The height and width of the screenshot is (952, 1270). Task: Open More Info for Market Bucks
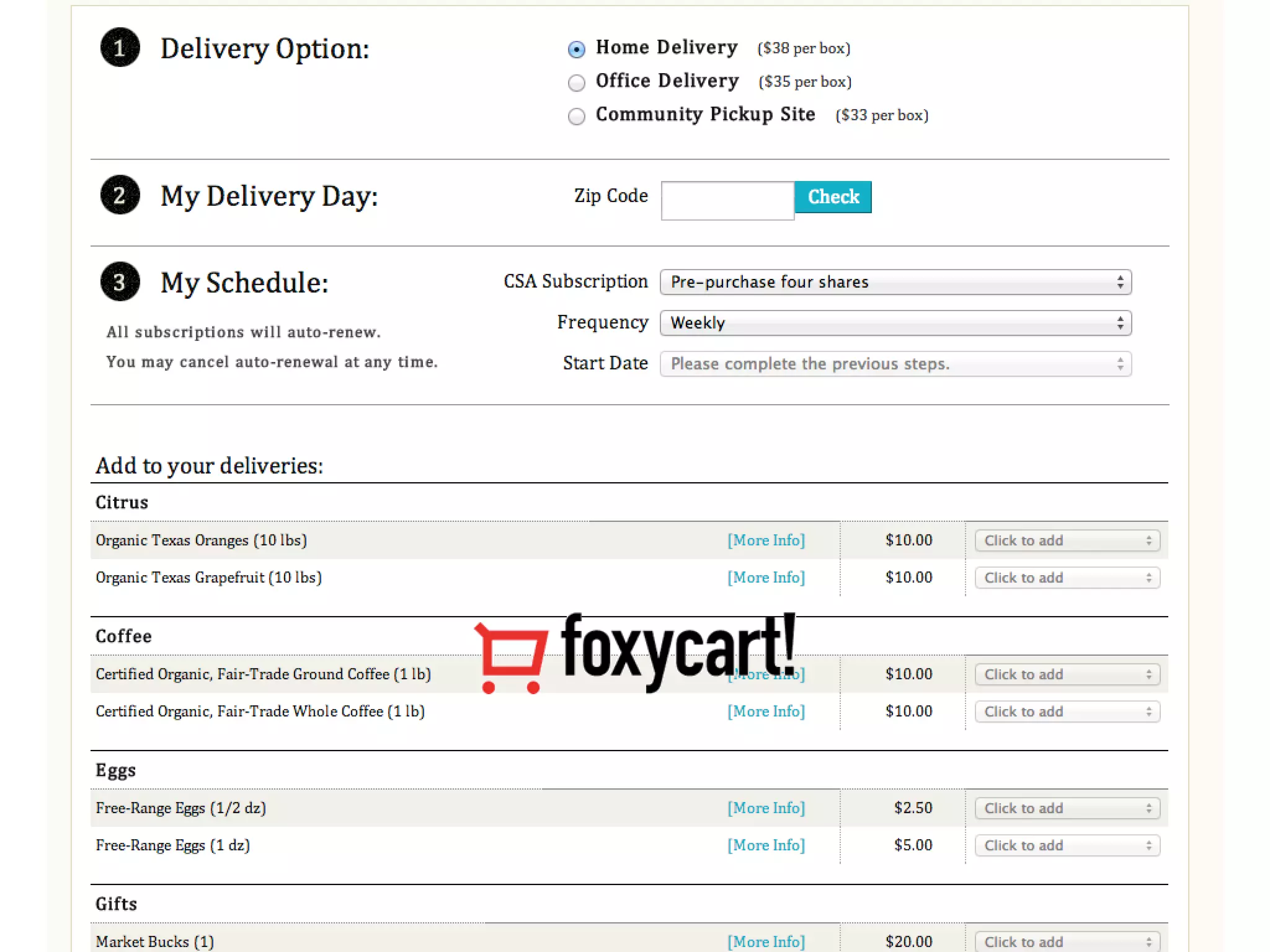766,941
